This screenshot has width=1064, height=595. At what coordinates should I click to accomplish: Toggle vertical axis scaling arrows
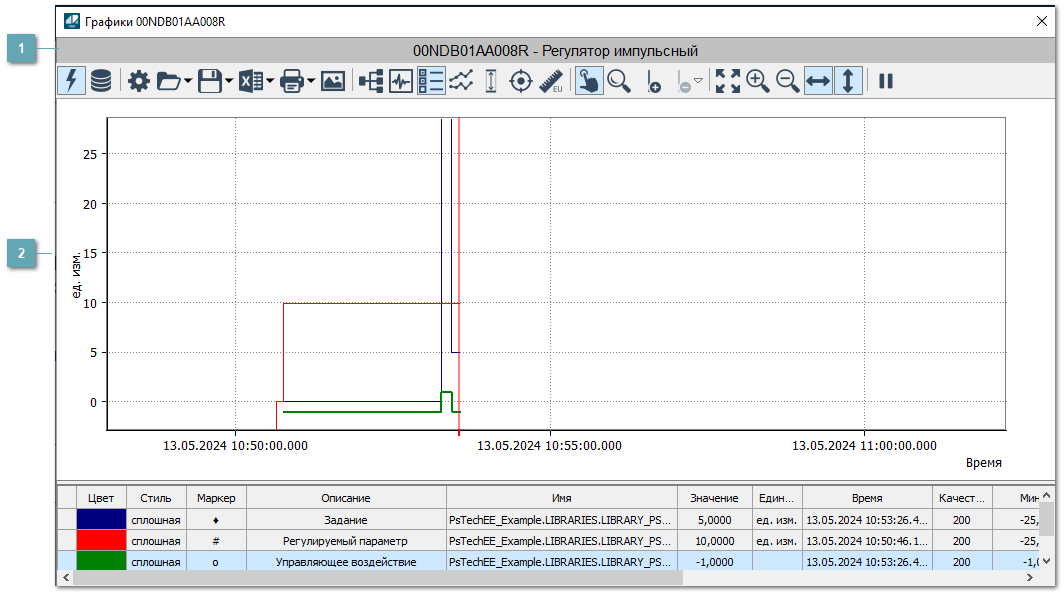pos(848,82)
